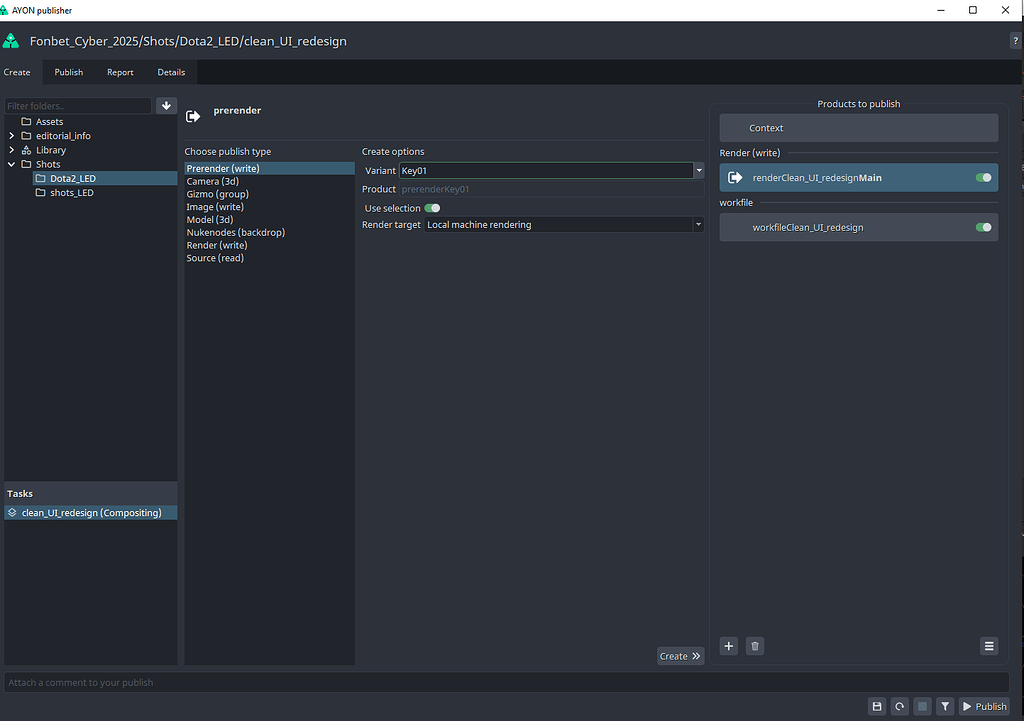The height and width of the screenshot is (721, 1024).
Task: Switch to the Details tab
Action: pyautogui.click(x=171, y=71)
